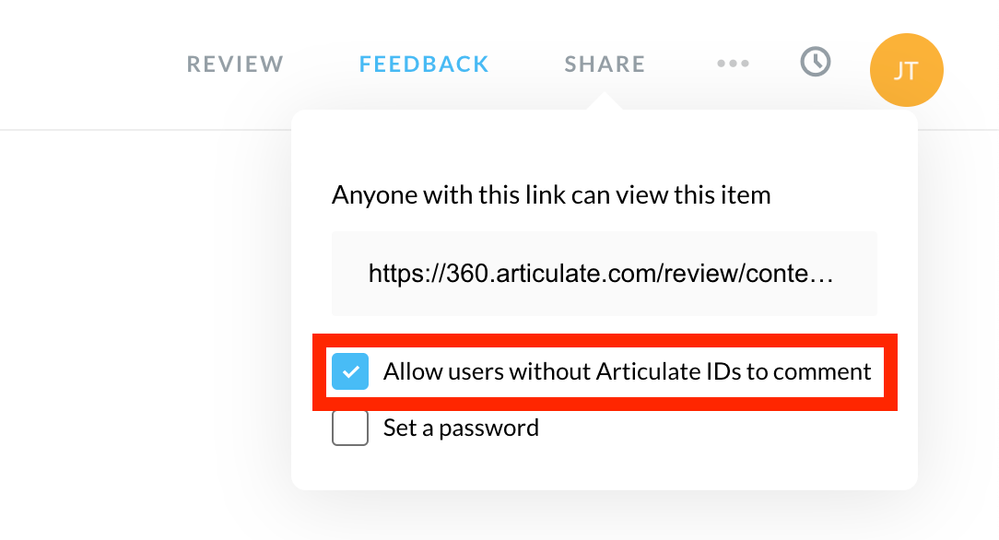The width and height of the screenshot is (999, 540).
Task: Expand the account menu from the orange avatar
Action: coord(906,70)
